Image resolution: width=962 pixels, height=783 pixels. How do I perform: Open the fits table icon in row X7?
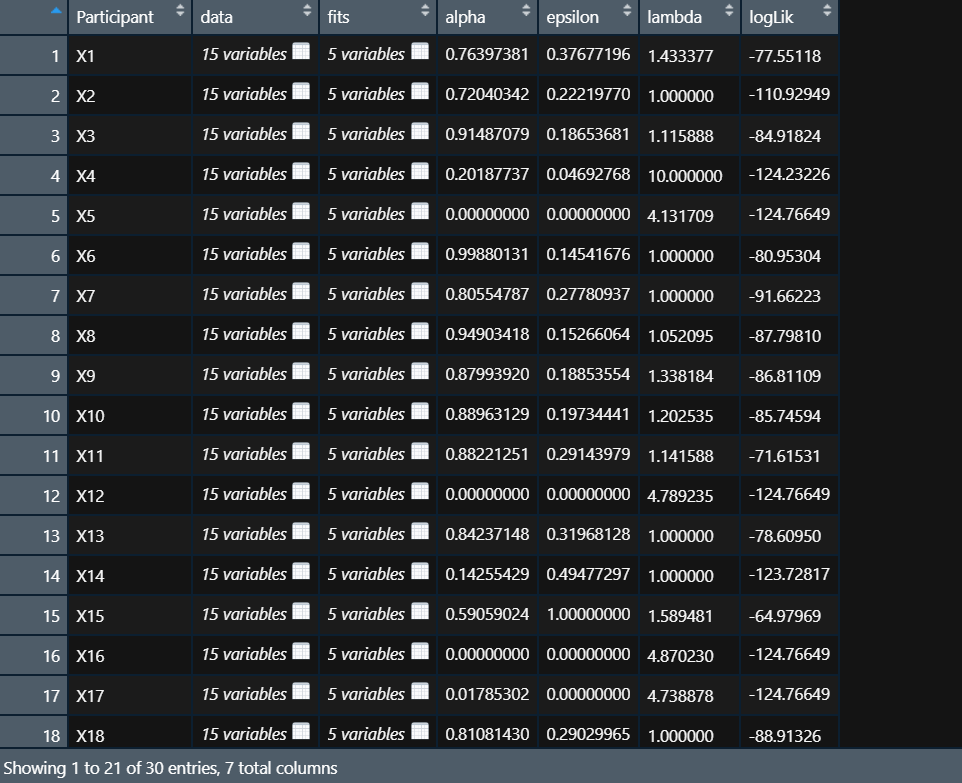[420, 291]
